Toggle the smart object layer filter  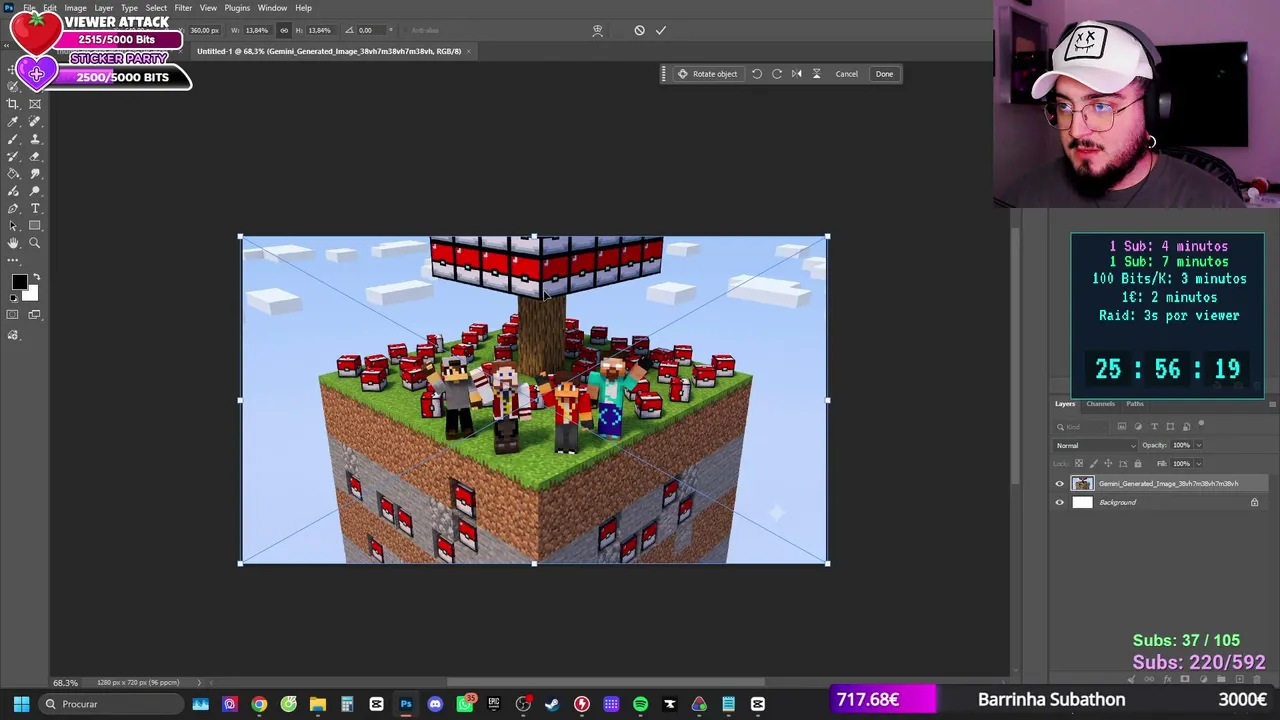click(x=1186, y=427)
